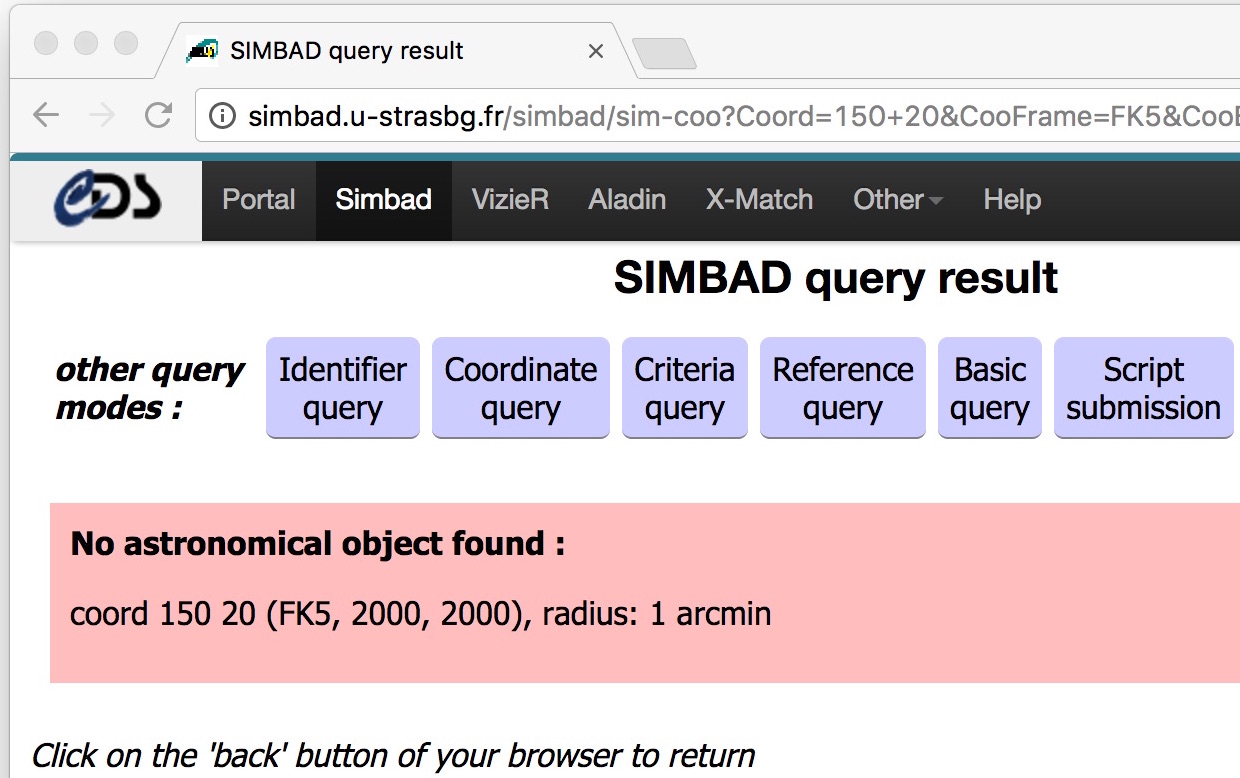This screenshot has height=778, width=1240.
Task: Close the SIMBAD query result tab
Action: tap(596, 50)
